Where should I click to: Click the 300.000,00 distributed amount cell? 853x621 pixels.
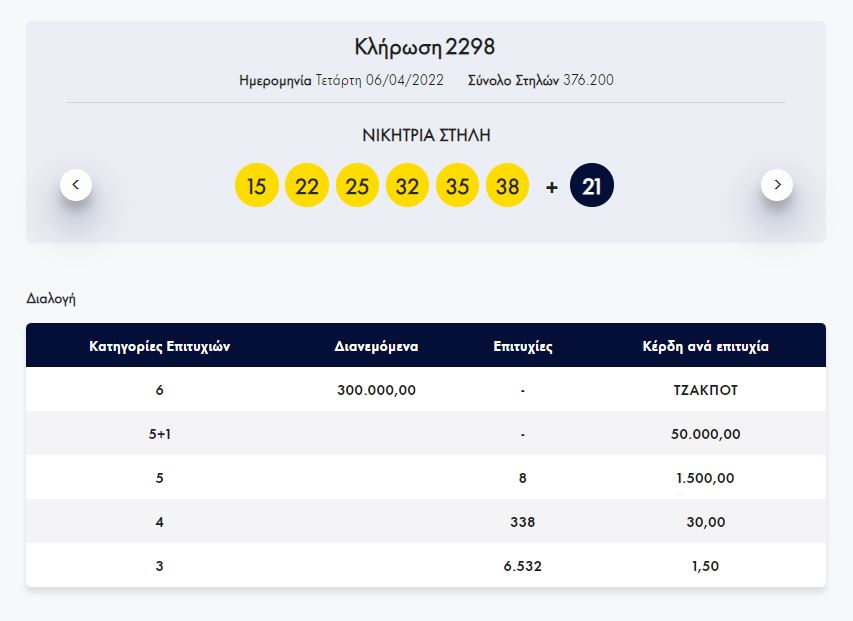[x=376, y=390]
